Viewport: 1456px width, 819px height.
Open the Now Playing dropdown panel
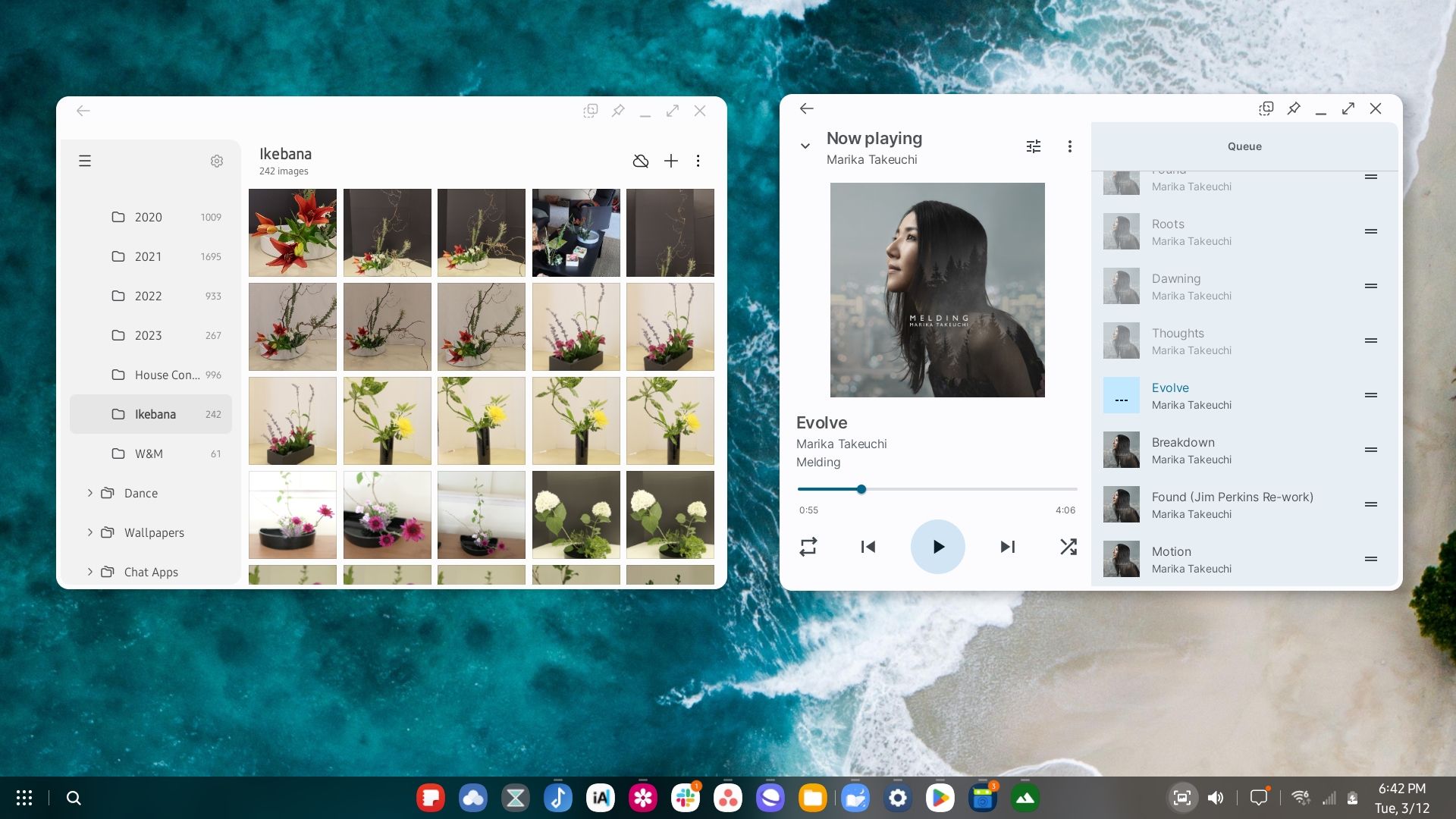pos(806,146)
